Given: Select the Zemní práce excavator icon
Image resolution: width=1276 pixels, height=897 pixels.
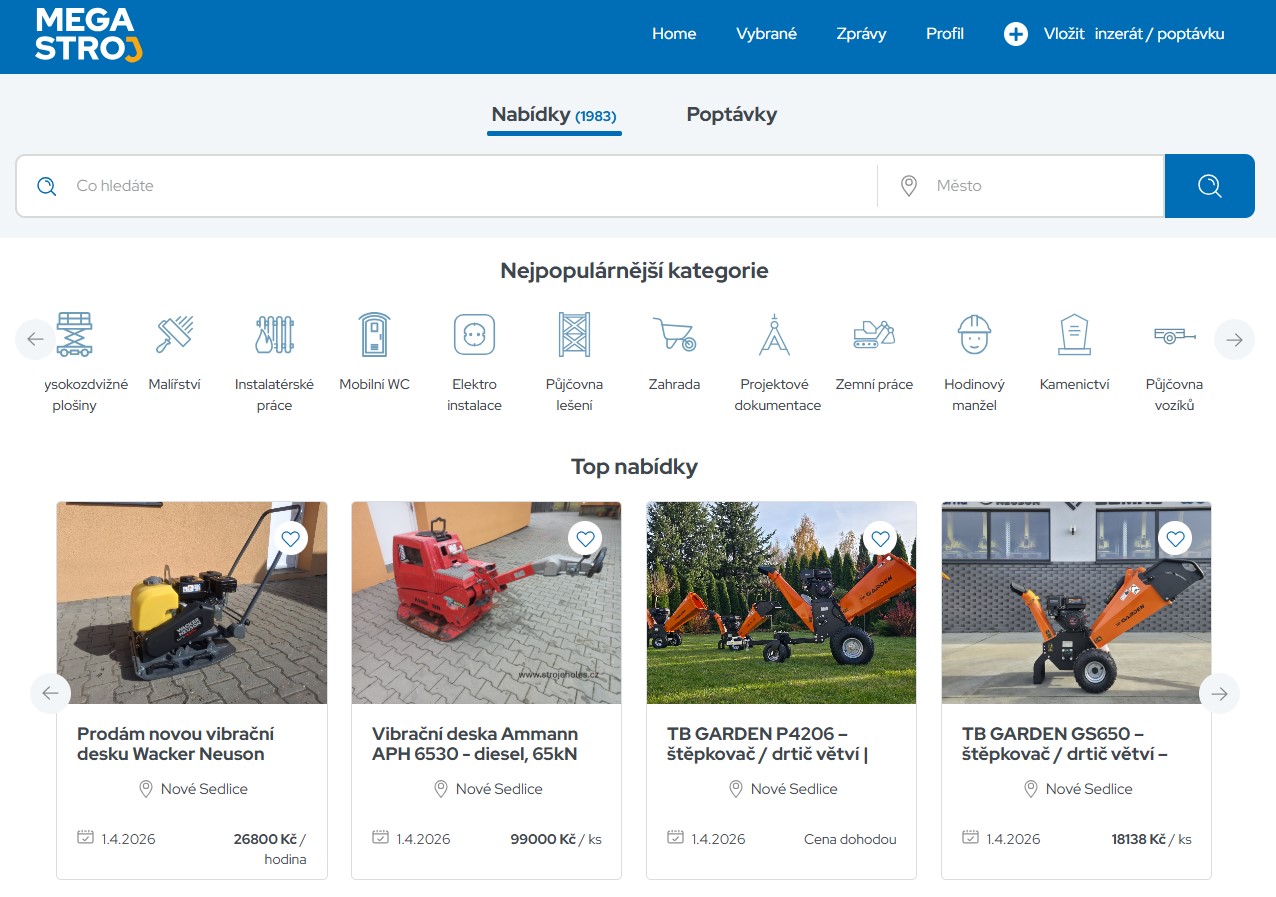Looking at the screenshot, I should pos(875,334).
